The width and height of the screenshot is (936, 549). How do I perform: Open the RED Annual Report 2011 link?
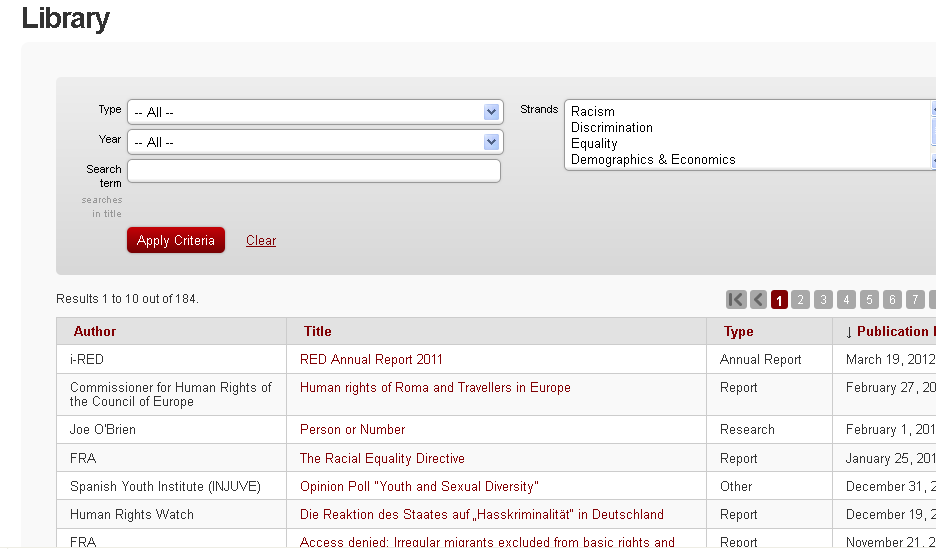tap(371, 359)
